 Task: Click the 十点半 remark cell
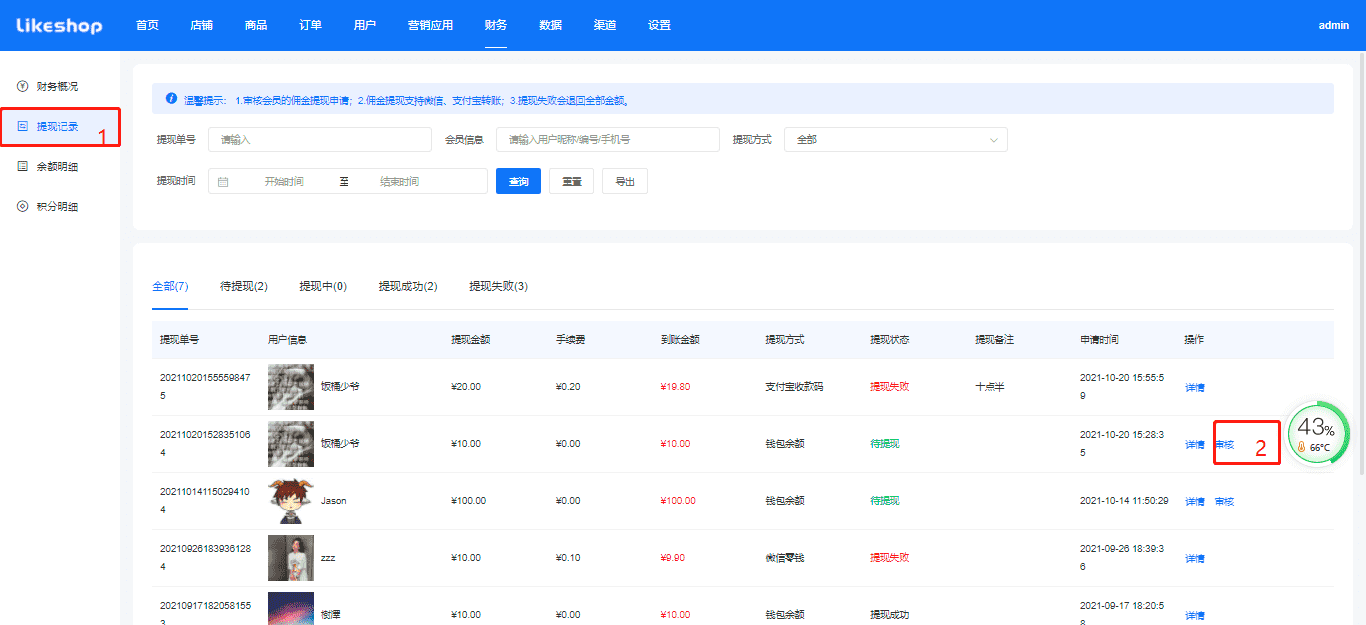point(990,387)
